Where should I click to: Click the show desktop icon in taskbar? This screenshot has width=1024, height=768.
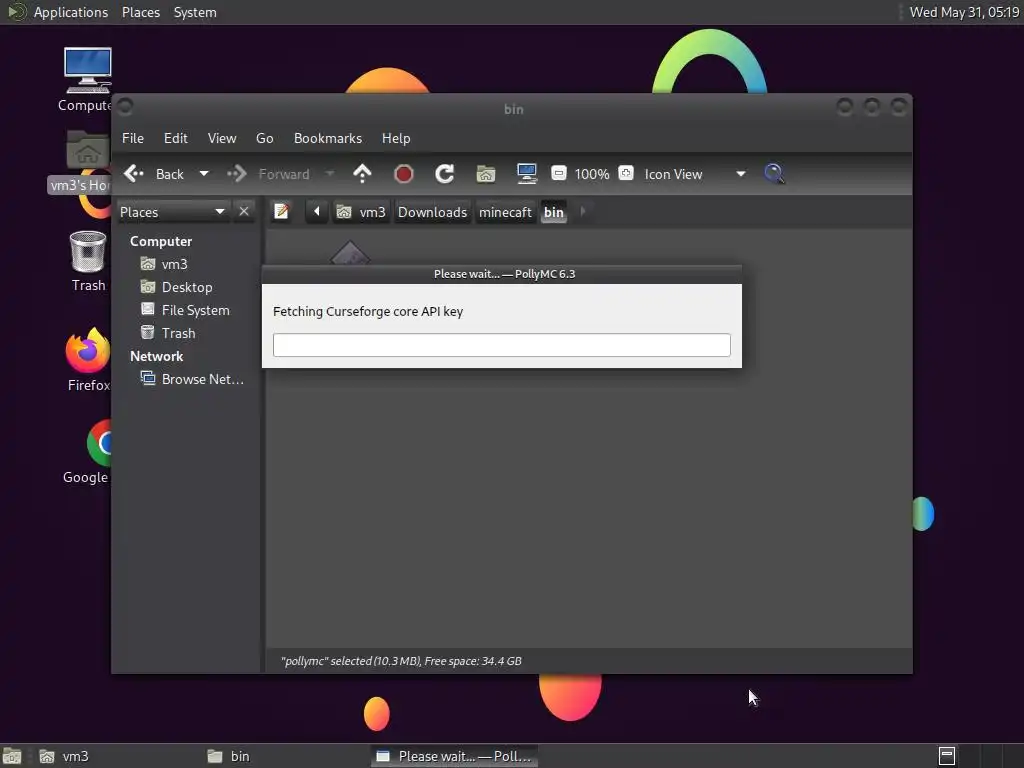click(12, 756)
